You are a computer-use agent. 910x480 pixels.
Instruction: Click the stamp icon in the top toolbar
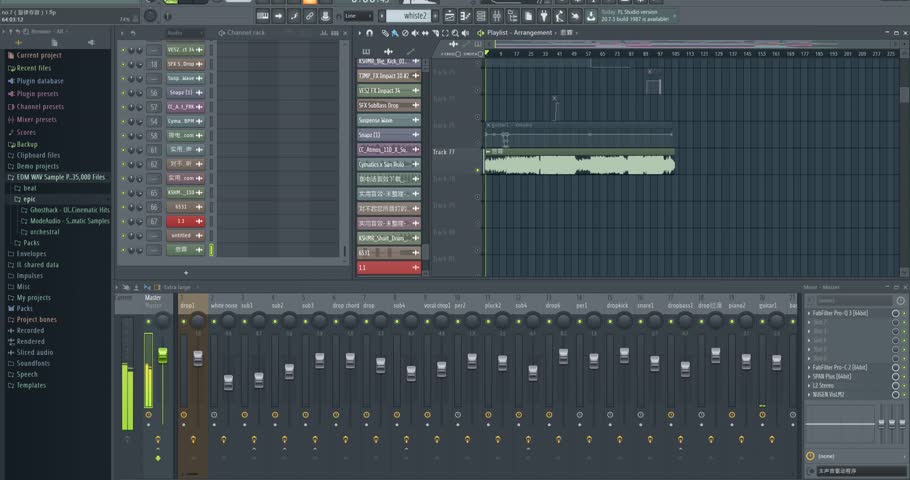pos(325,16)
